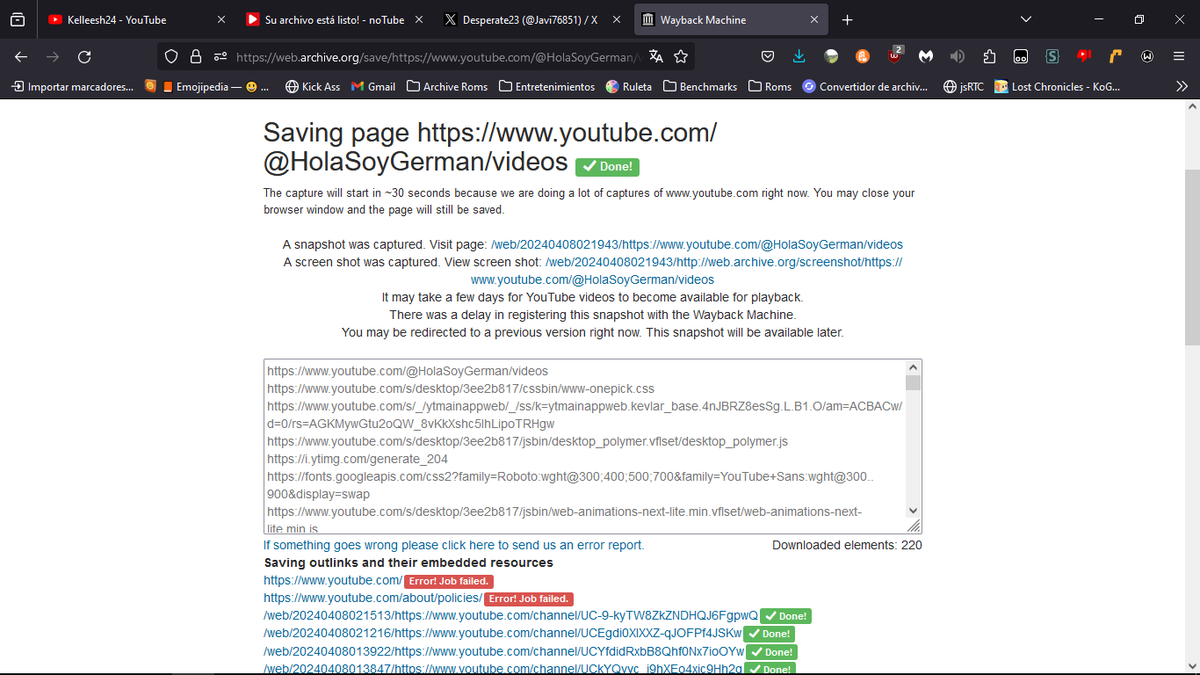Open Gmail bookmark
Viewport: 1200px width, 675px height.
374,87
